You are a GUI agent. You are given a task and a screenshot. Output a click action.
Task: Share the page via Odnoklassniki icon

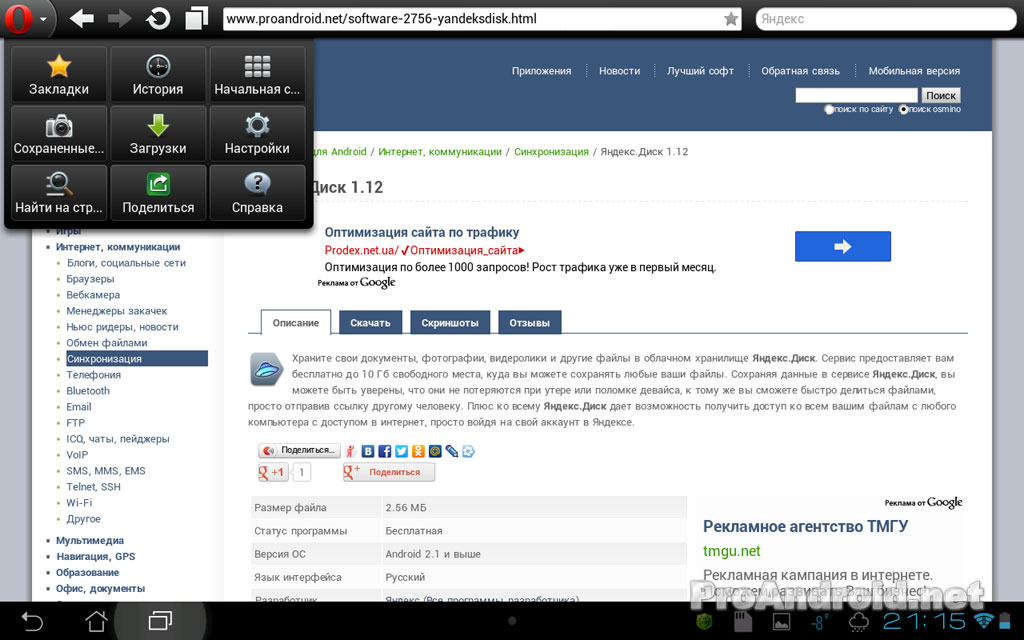point(418,451)
